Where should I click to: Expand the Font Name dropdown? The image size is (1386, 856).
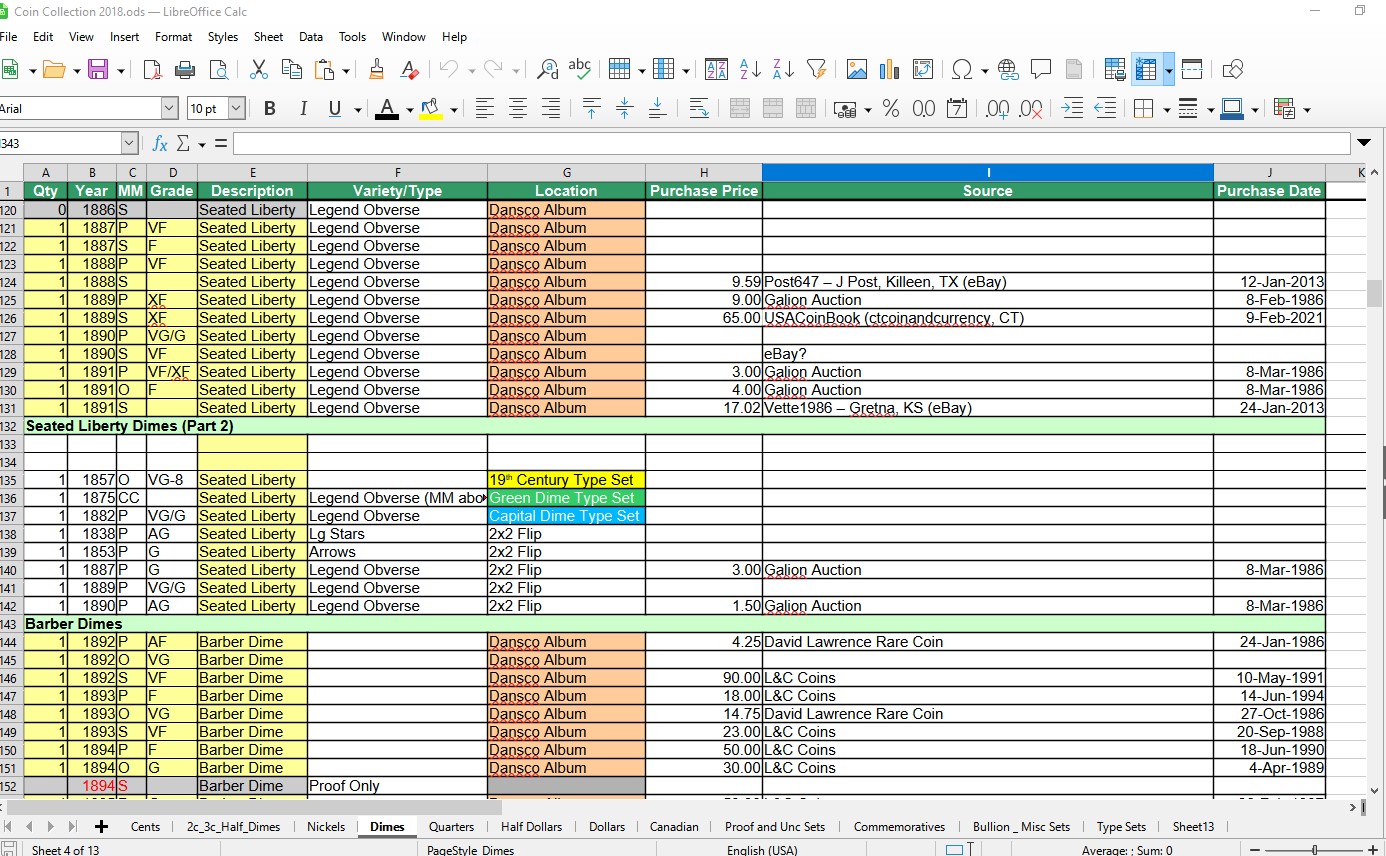coord(169,108)
